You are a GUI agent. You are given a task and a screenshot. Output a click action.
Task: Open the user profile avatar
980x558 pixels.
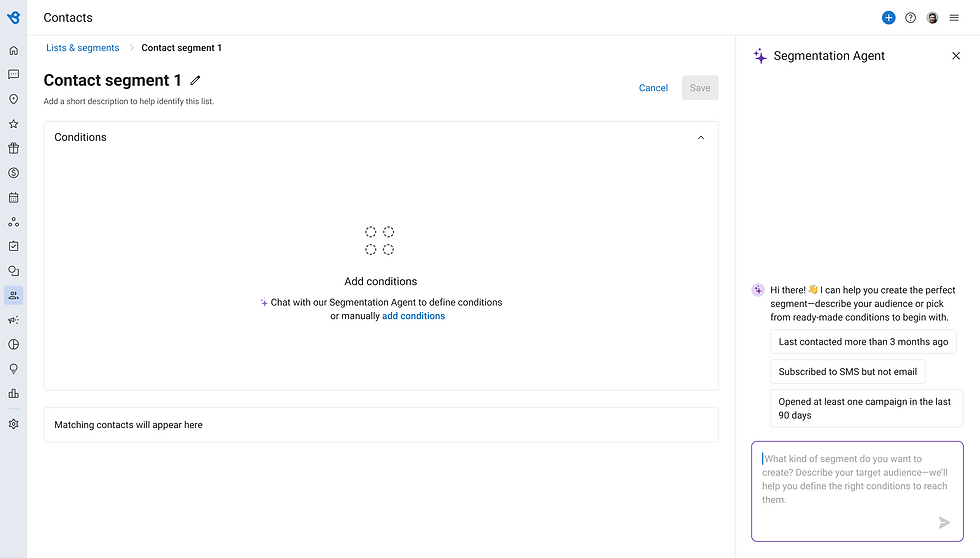[x=932, y=17]
